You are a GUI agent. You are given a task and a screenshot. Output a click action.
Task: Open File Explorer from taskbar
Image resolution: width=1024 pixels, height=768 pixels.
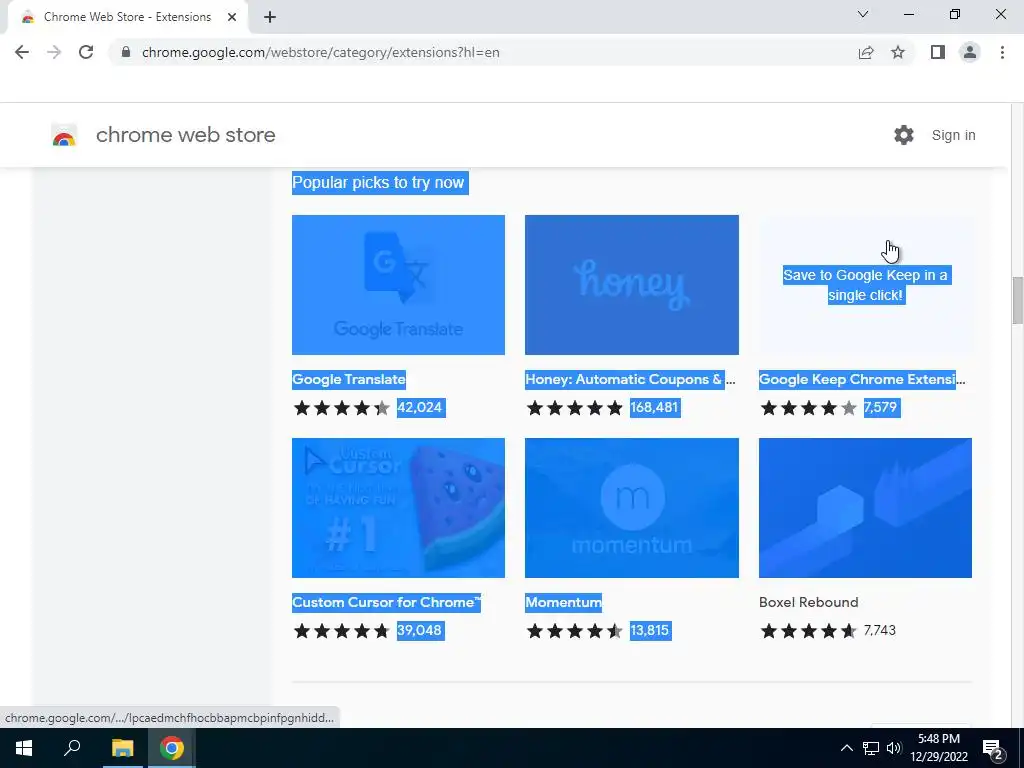coord(122,748)
